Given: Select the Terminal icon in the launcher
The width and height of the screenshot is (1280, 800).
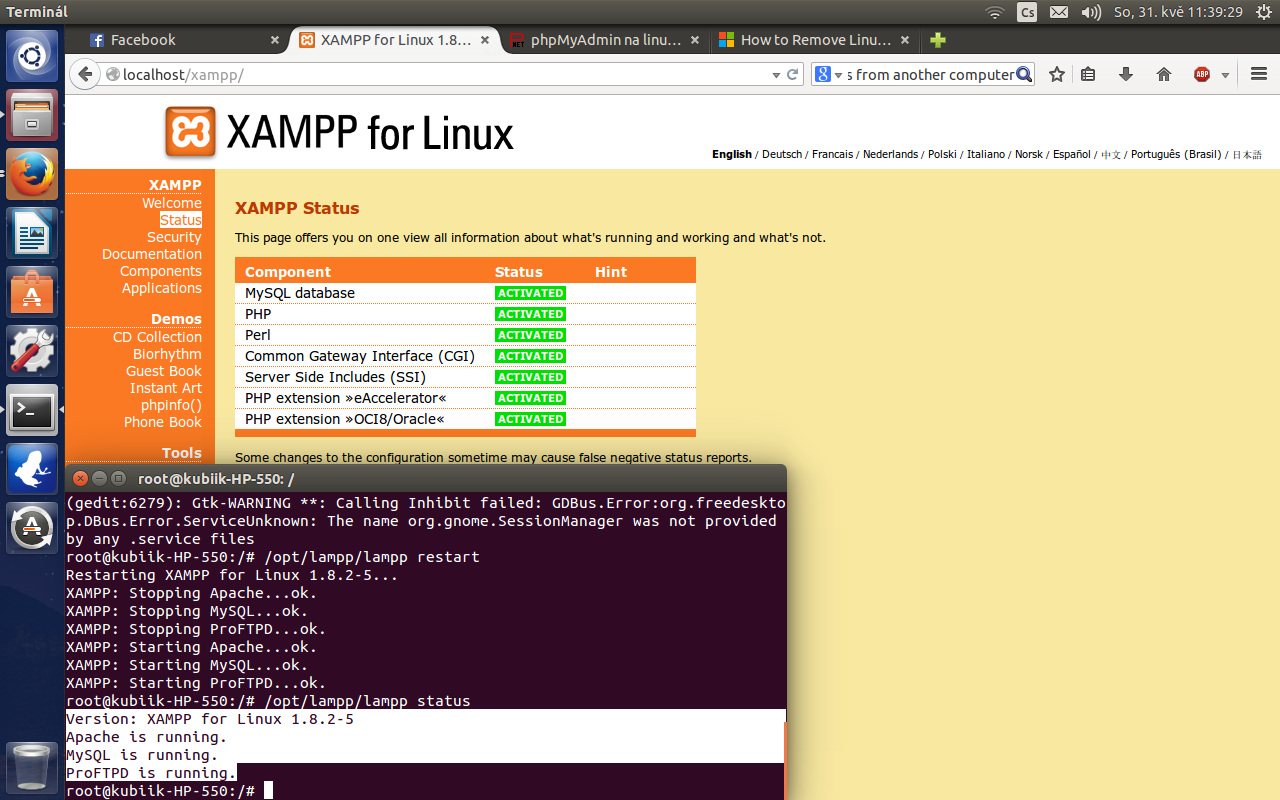Looking at the screenshot, I should (33, 410).
